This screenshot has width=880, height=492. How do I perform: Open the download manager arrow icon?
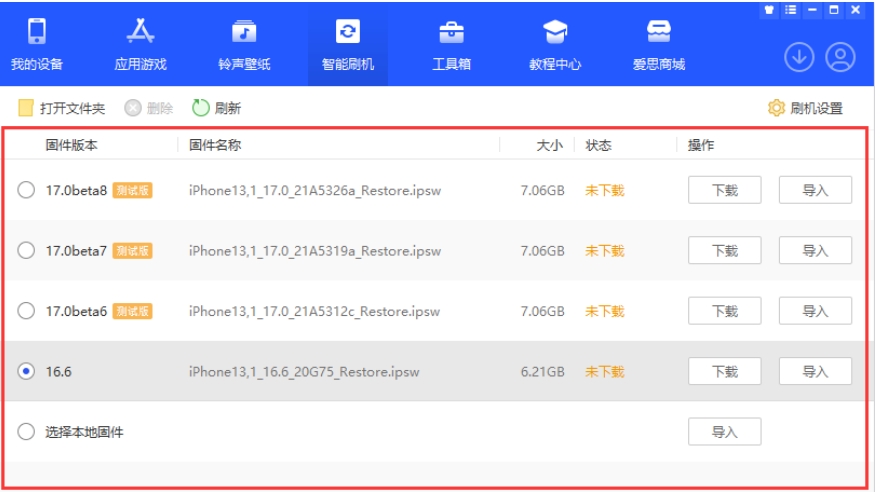(799, 58)
